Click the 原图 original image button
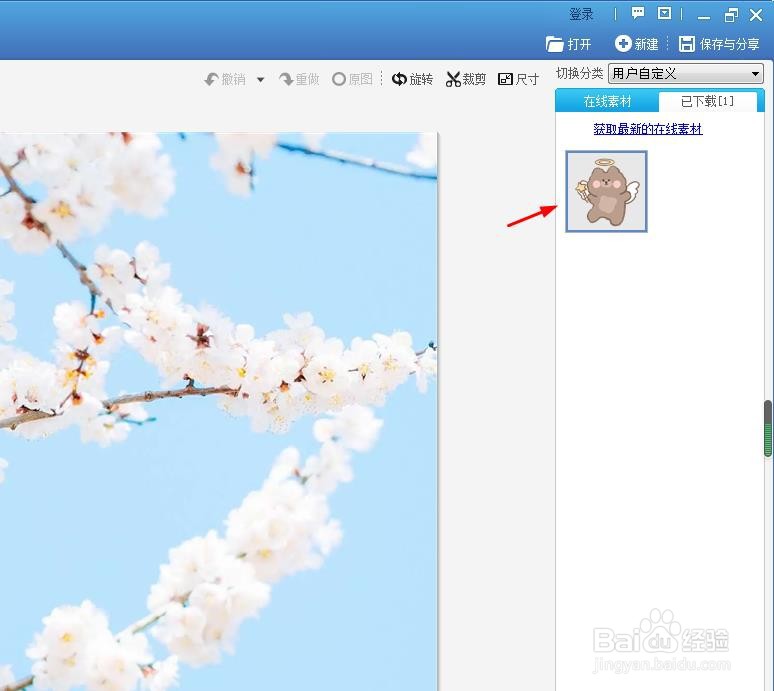 click(352, 79)
